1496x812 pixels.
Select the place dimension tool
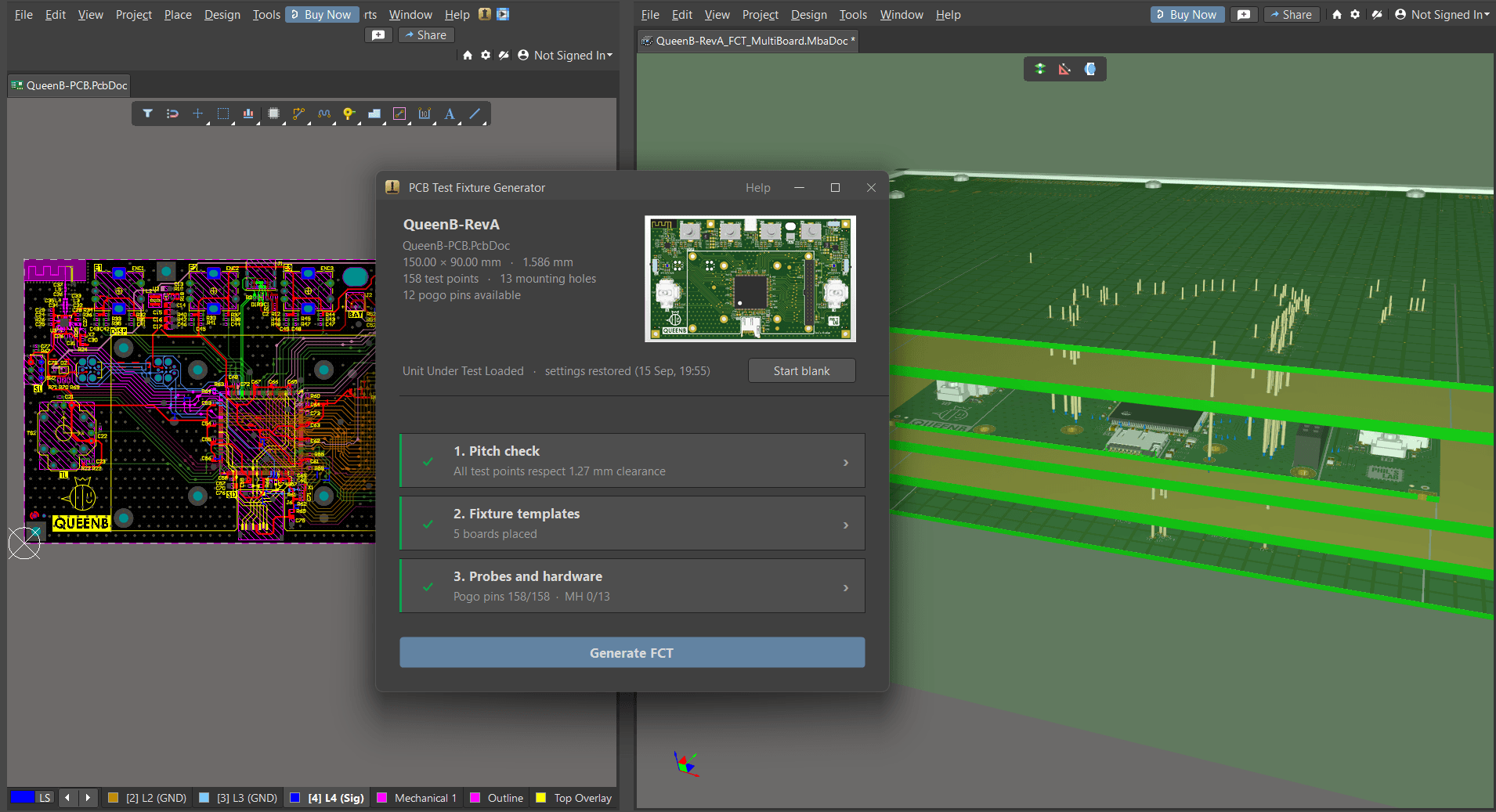(x=425, y=114)
